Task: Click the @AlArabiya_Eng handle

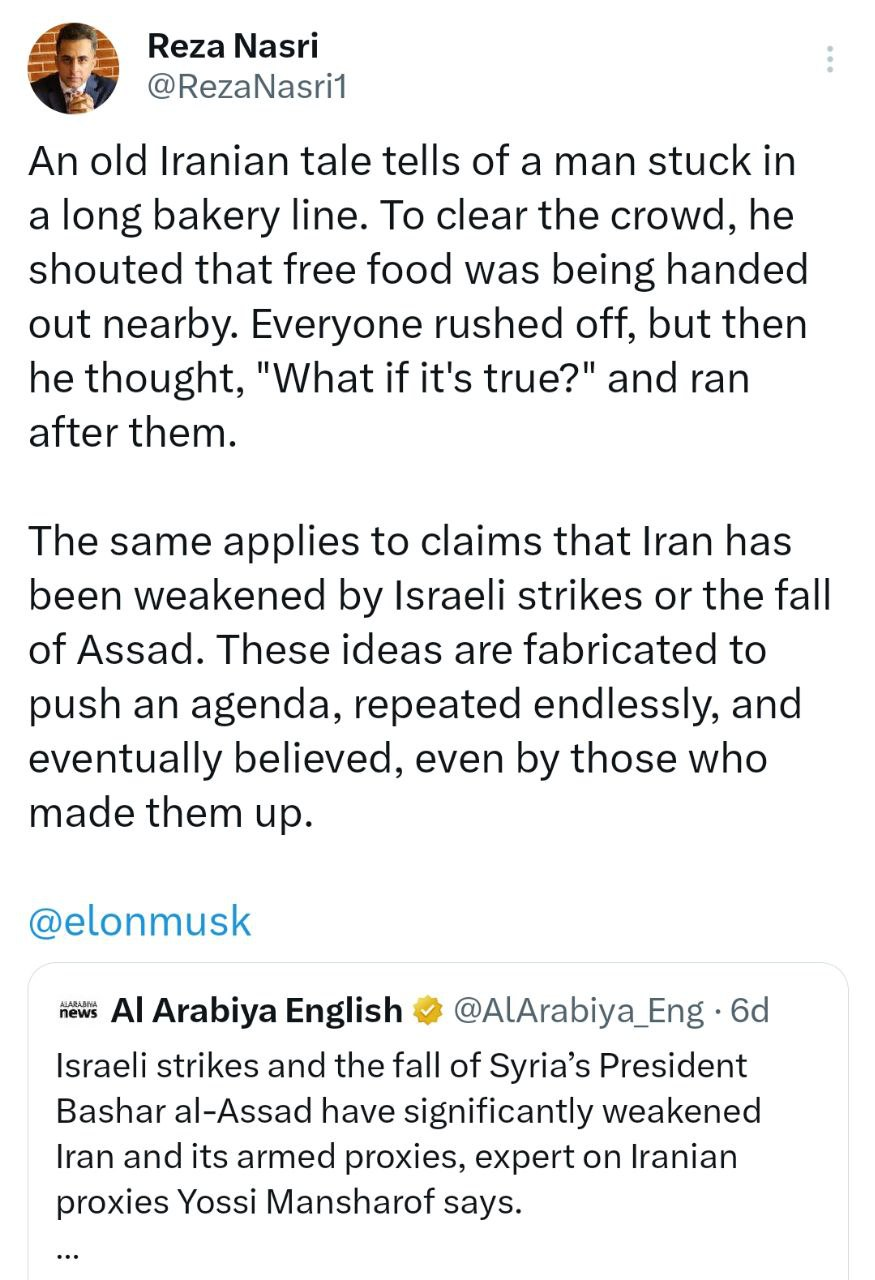Action: point(579,1011)
